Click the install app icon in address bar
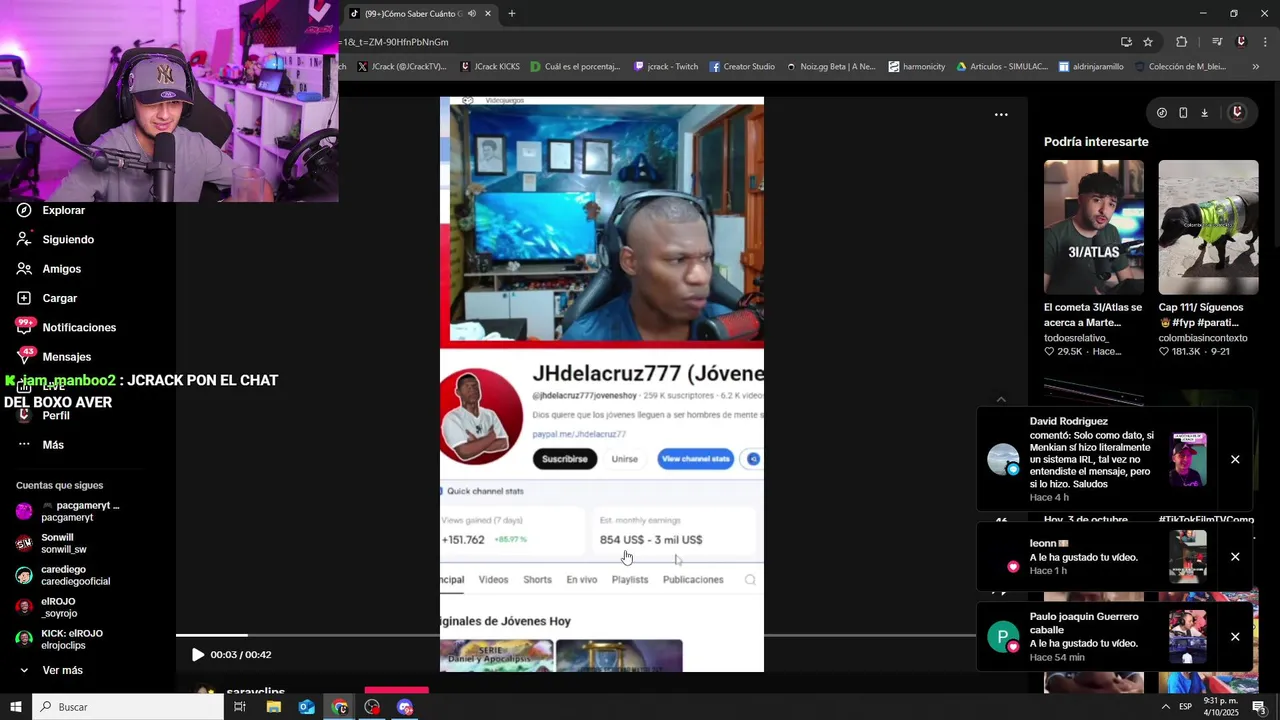Screen dimensions: 1280x720 1126,42
